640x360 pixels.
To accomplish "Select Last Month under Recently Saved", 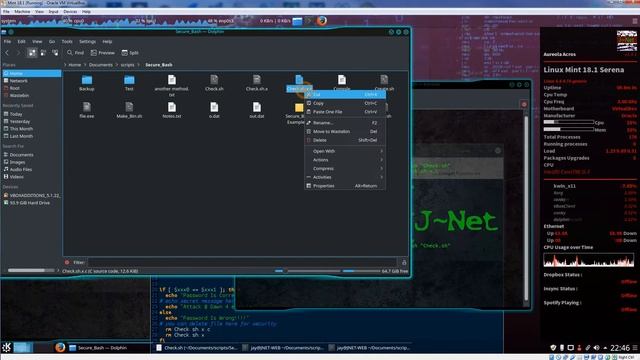I will pos(31,136).
